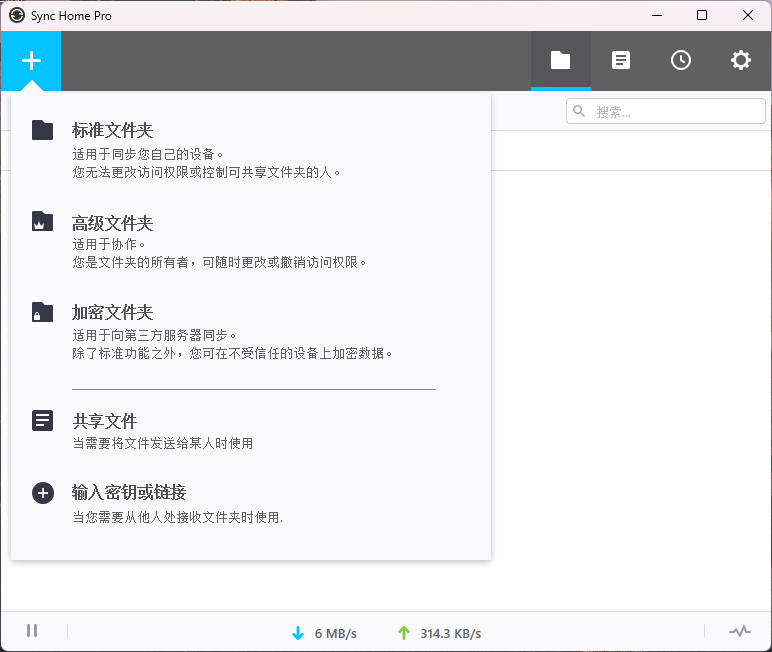Switch to the file list document icon
Screen dimensions: 772x652
(x=621, y=61)
